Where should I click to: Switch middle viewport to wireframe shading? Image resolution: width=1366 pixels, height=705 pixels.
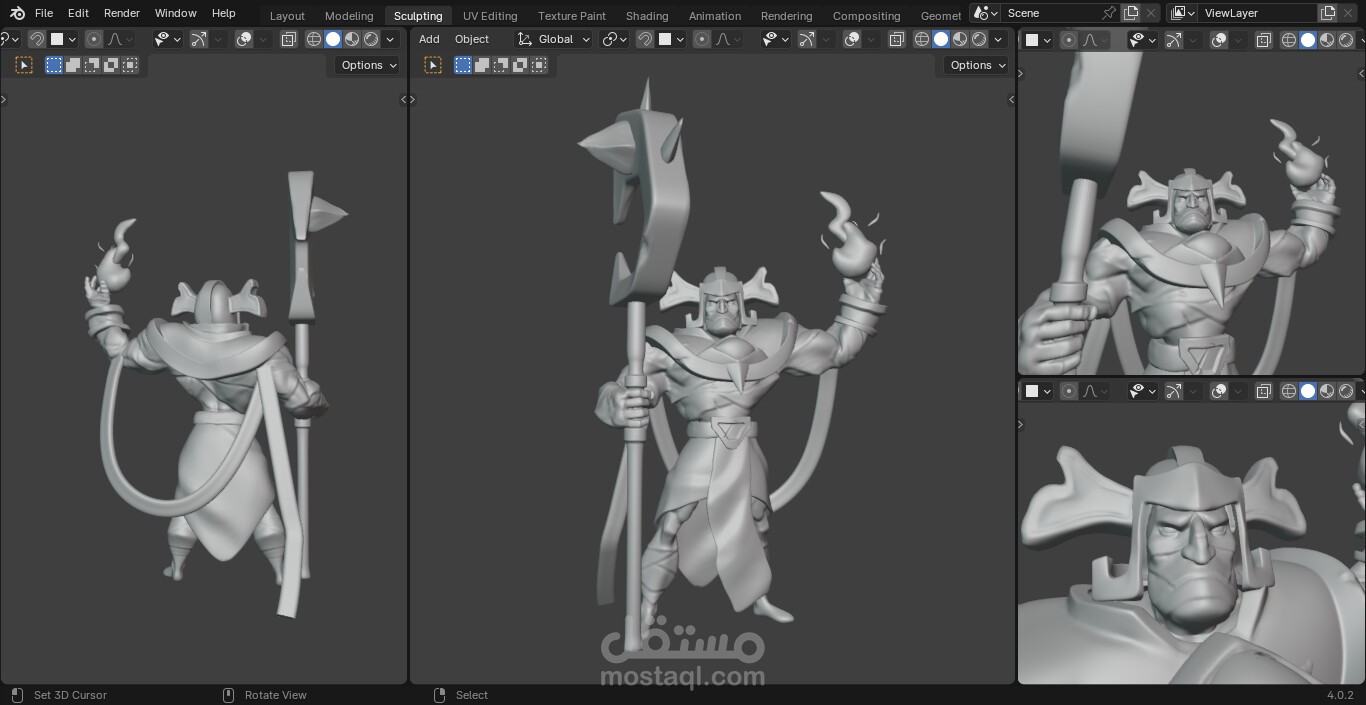click(x=922, y=39)
